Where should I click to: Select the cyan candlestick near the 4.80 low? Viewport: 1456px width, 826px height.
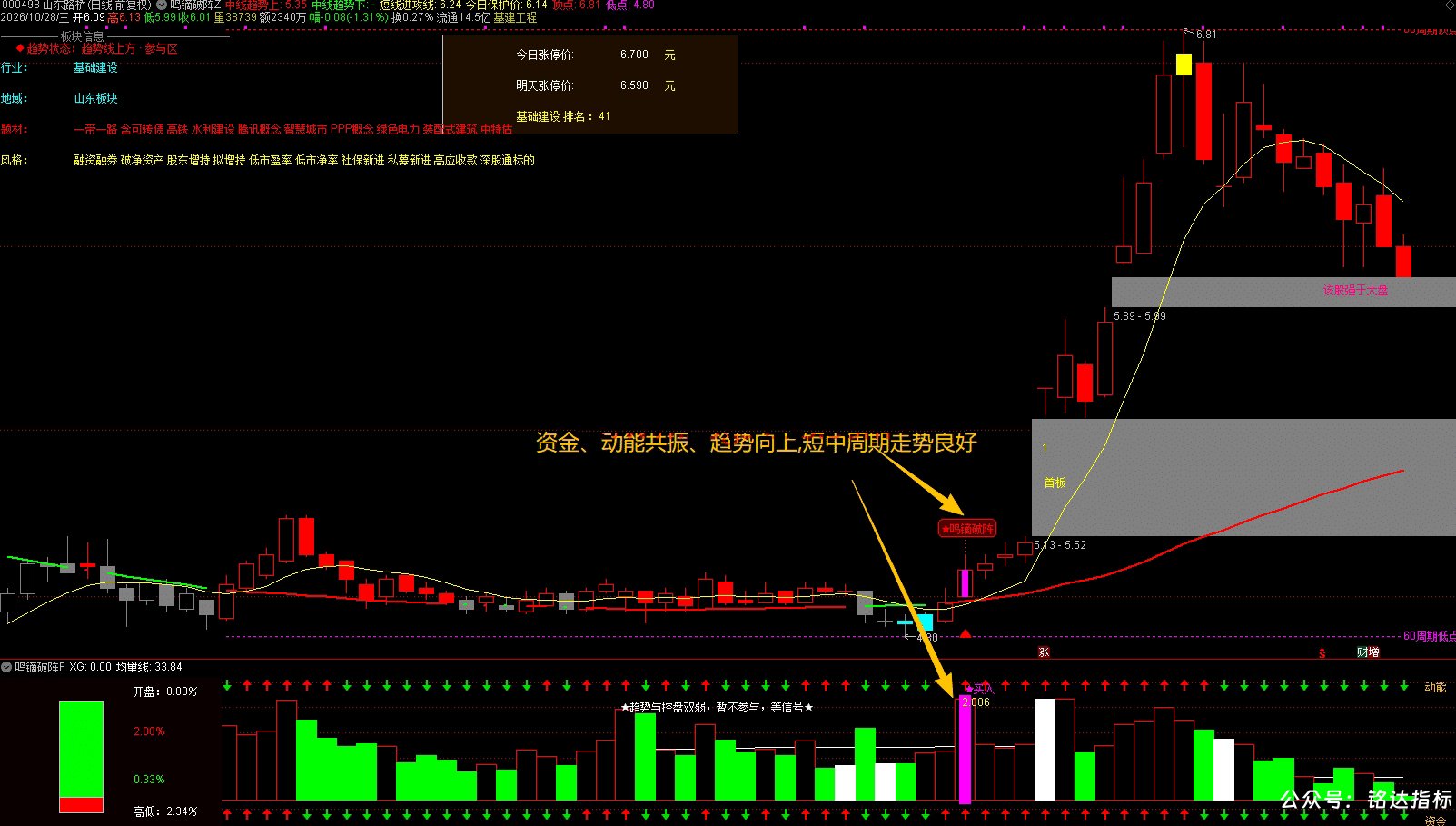tap(925, 622)
